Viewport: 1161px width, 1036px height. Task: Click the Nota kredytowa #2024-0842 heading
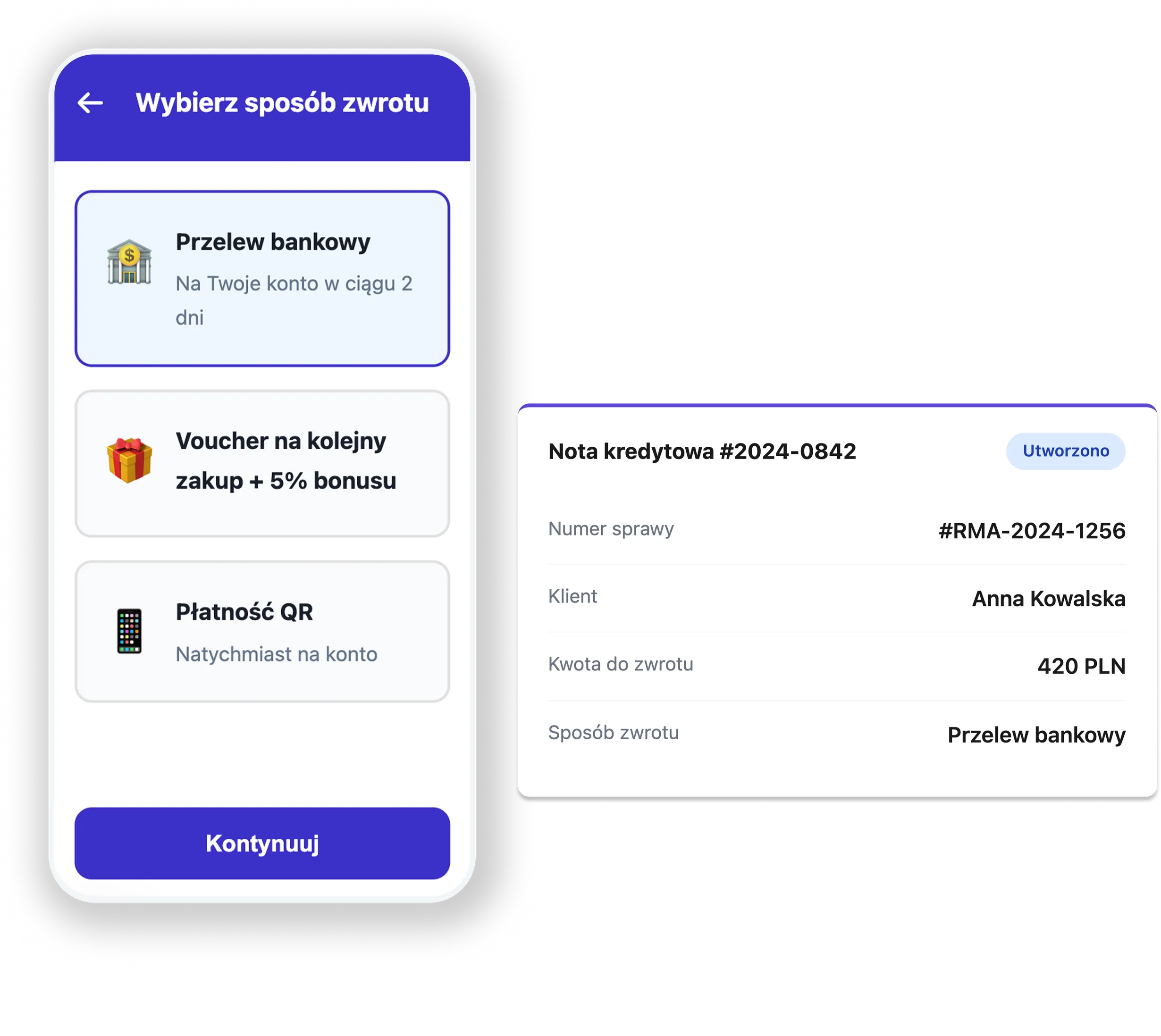tap(701, 451)
